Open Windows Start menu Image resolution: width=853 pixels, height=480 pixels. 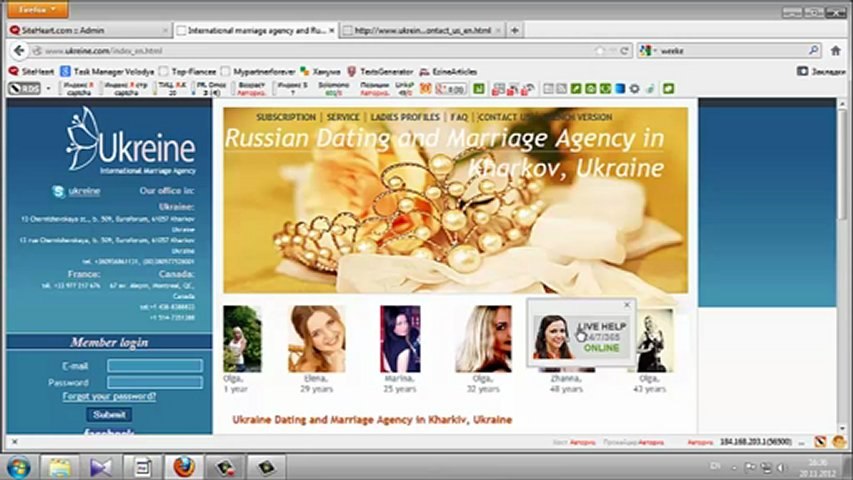pos(19,467)
